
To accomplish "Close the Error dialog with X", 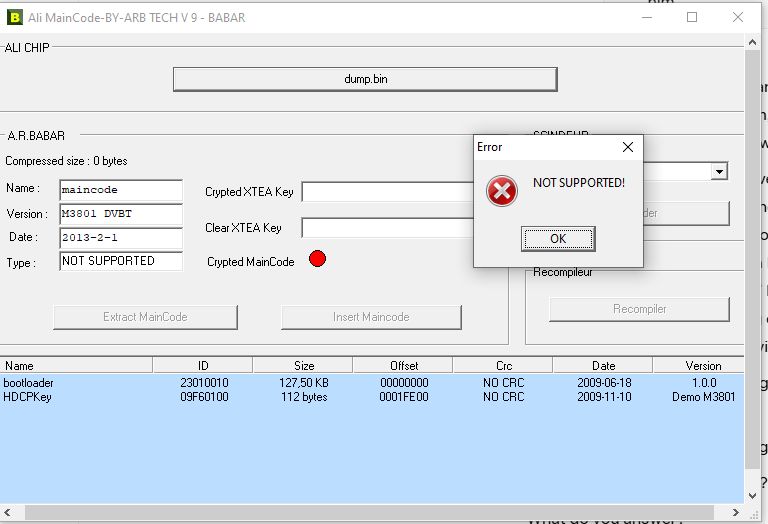I will [628, 147].
